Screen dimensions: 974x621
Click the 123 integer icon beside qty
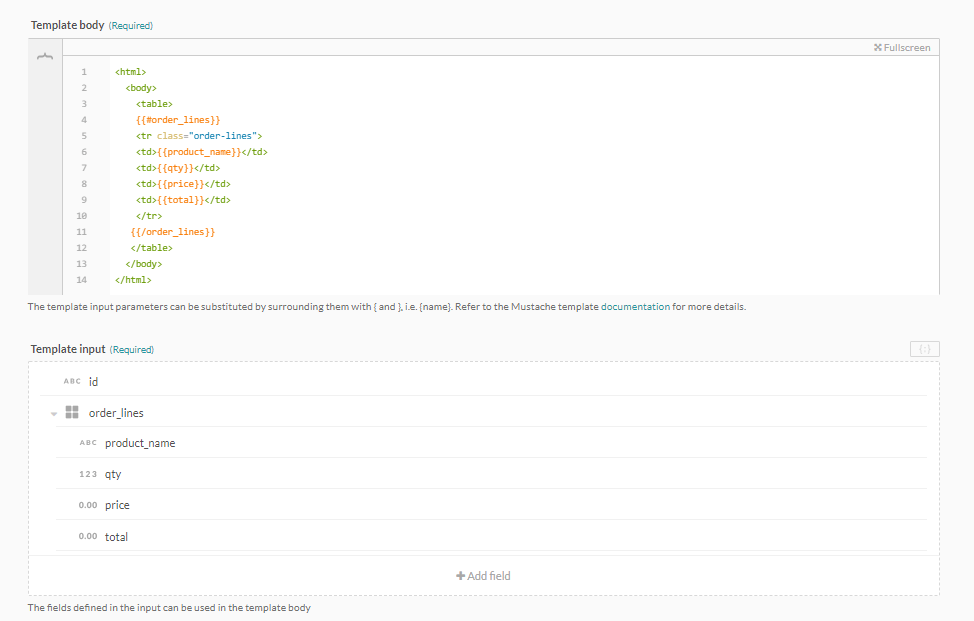[x=87, y=473]
